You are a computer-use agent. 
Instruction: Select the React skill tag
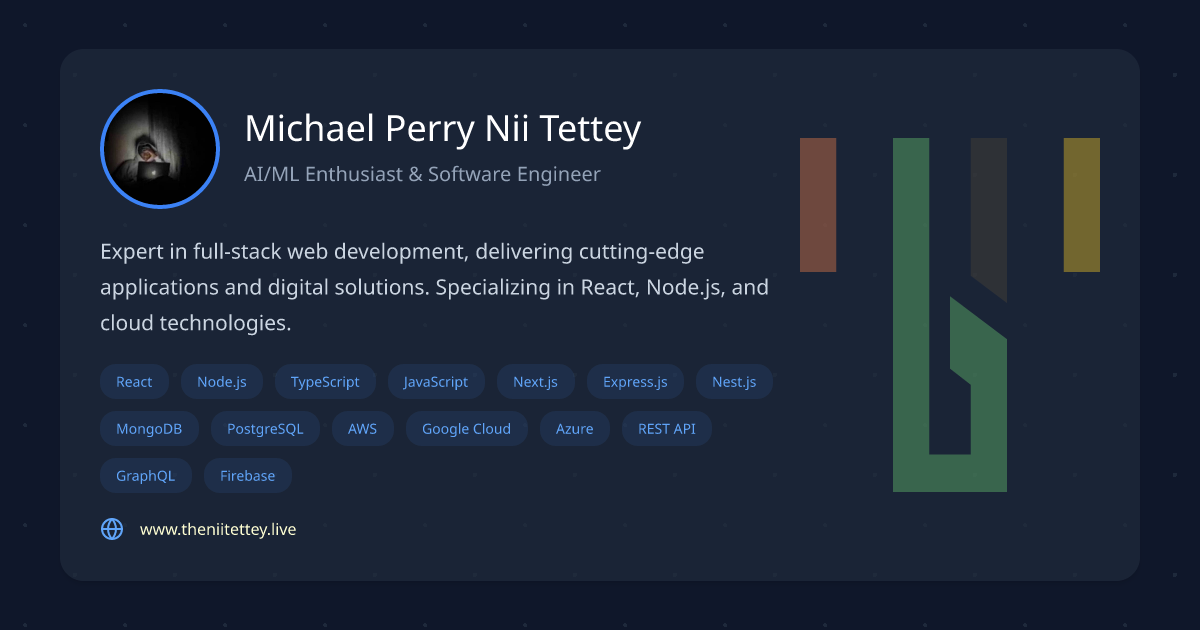pos(134,382)
